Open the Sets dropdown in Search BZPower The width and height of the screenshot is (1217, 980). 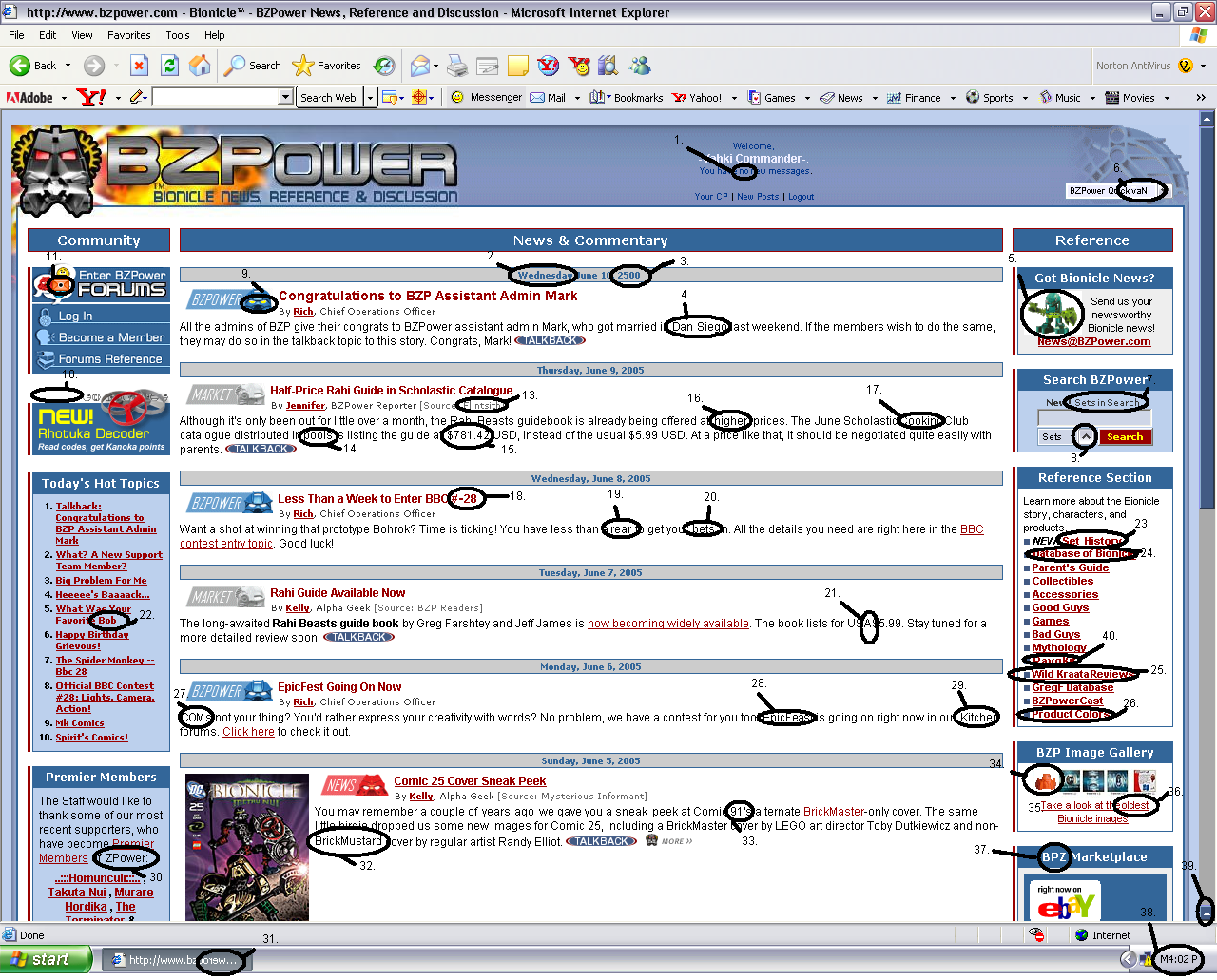1084,436
